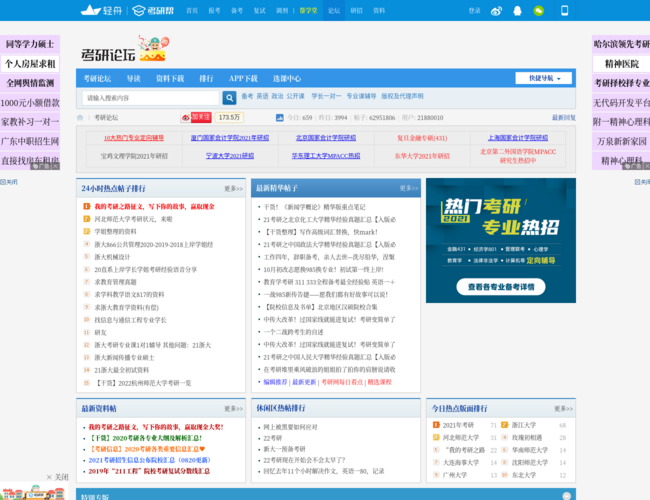Click rank 1 badge in 24小时热点帖子排行
The image size is (650, 500).
[x=87, y=206]
